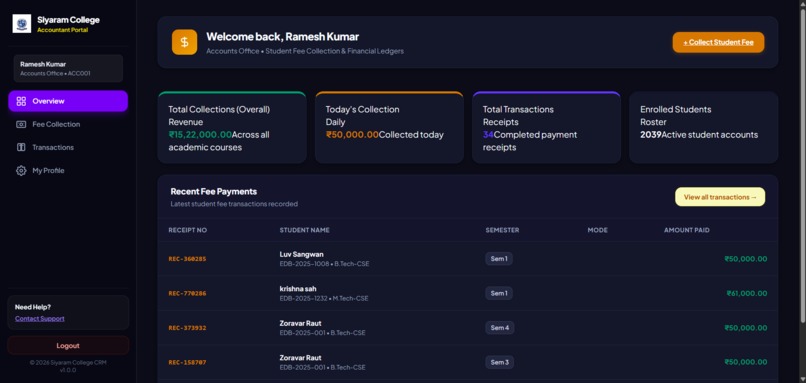
Task: Open My Profile in the sidebar
Action: point(68,171)
